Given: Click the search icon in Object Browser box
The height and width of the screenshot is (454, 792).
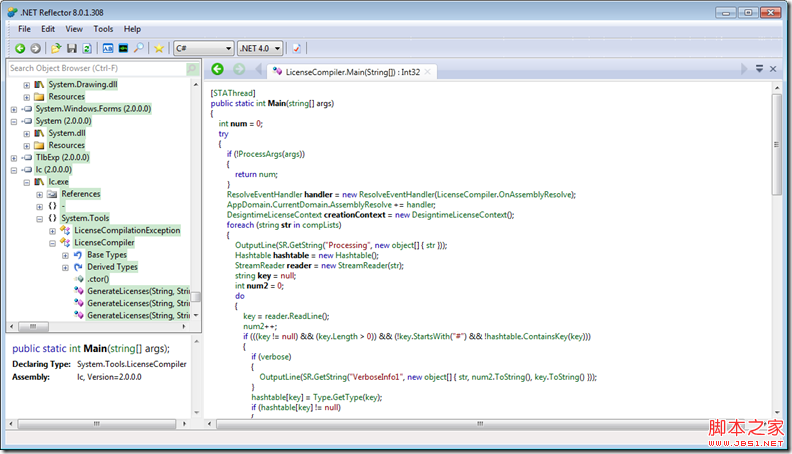Looking at the screenshot, I should (x=192, y=68).
